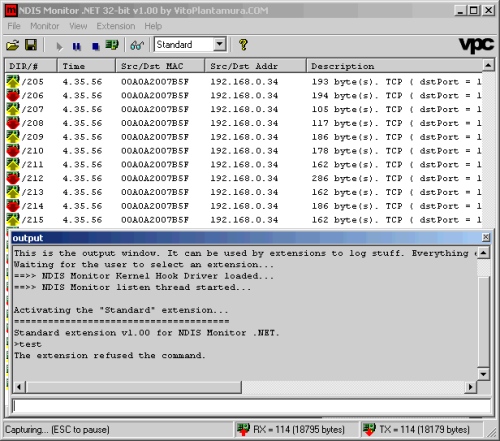Click direction icon for packet /205

tap(13, 81)
